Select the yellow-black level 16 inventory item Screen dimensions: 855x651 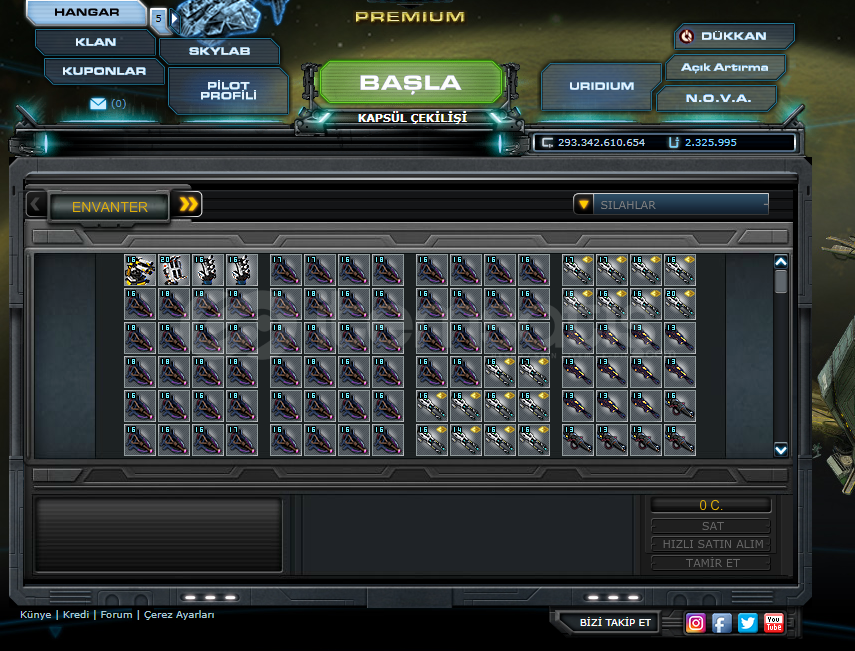point(140,270)
